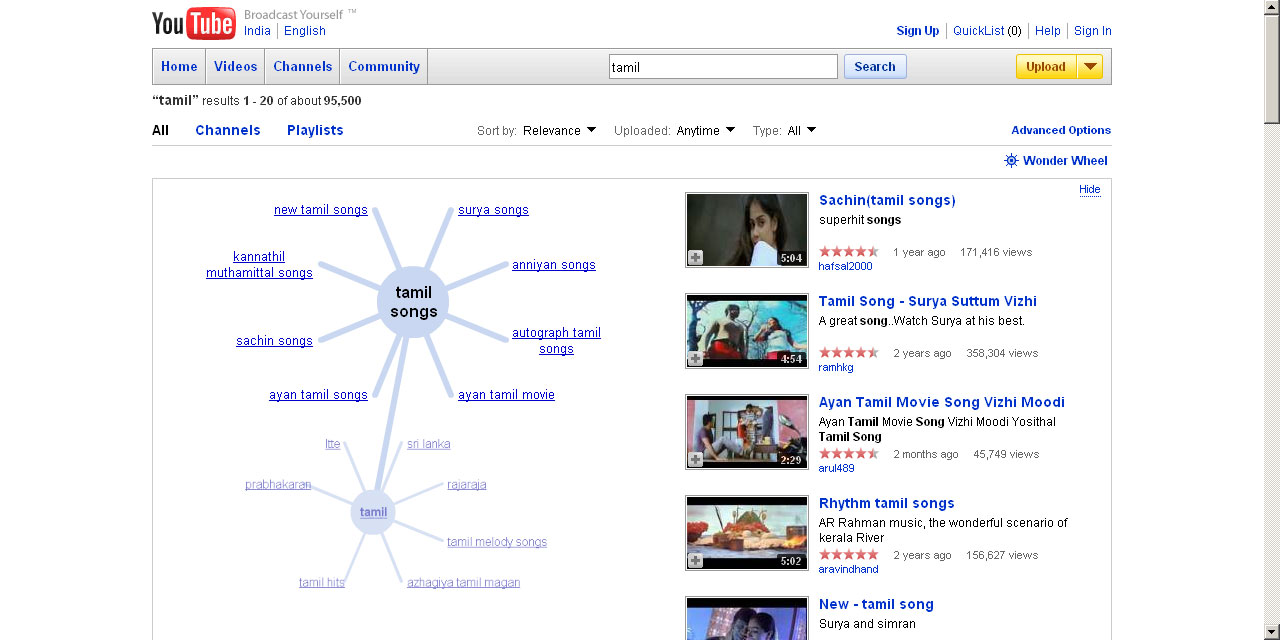1280x640 pixels.
Task: Click the page scrollbar down arrow
Action: point(1272,632)
